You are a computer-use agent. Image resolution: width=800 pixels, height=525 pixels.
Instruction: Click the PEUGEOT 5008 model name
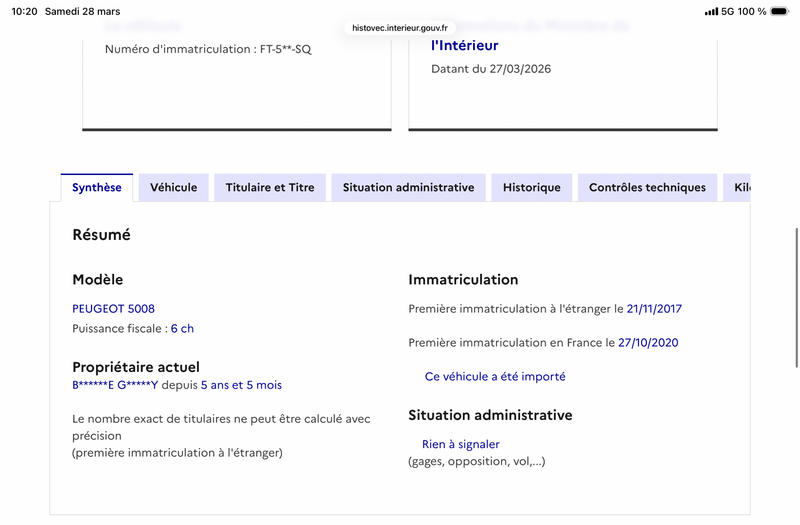coord(113,308)
